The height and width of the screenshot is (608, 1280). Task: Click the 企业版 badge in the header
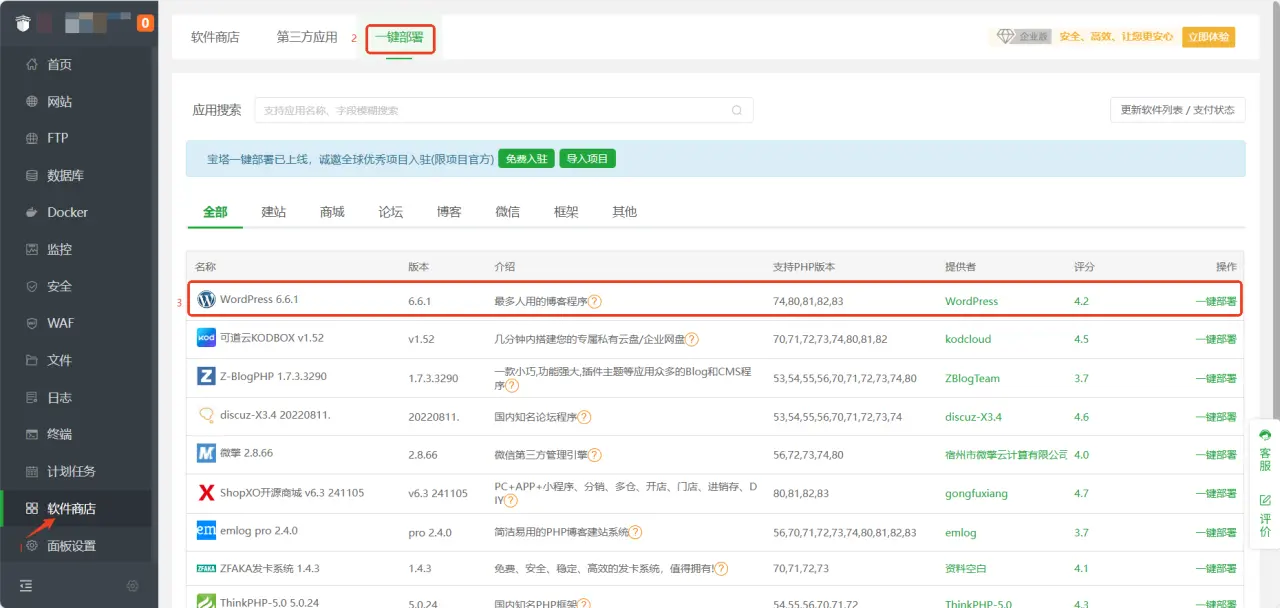pyautogui.click(x=1022, y=37)
